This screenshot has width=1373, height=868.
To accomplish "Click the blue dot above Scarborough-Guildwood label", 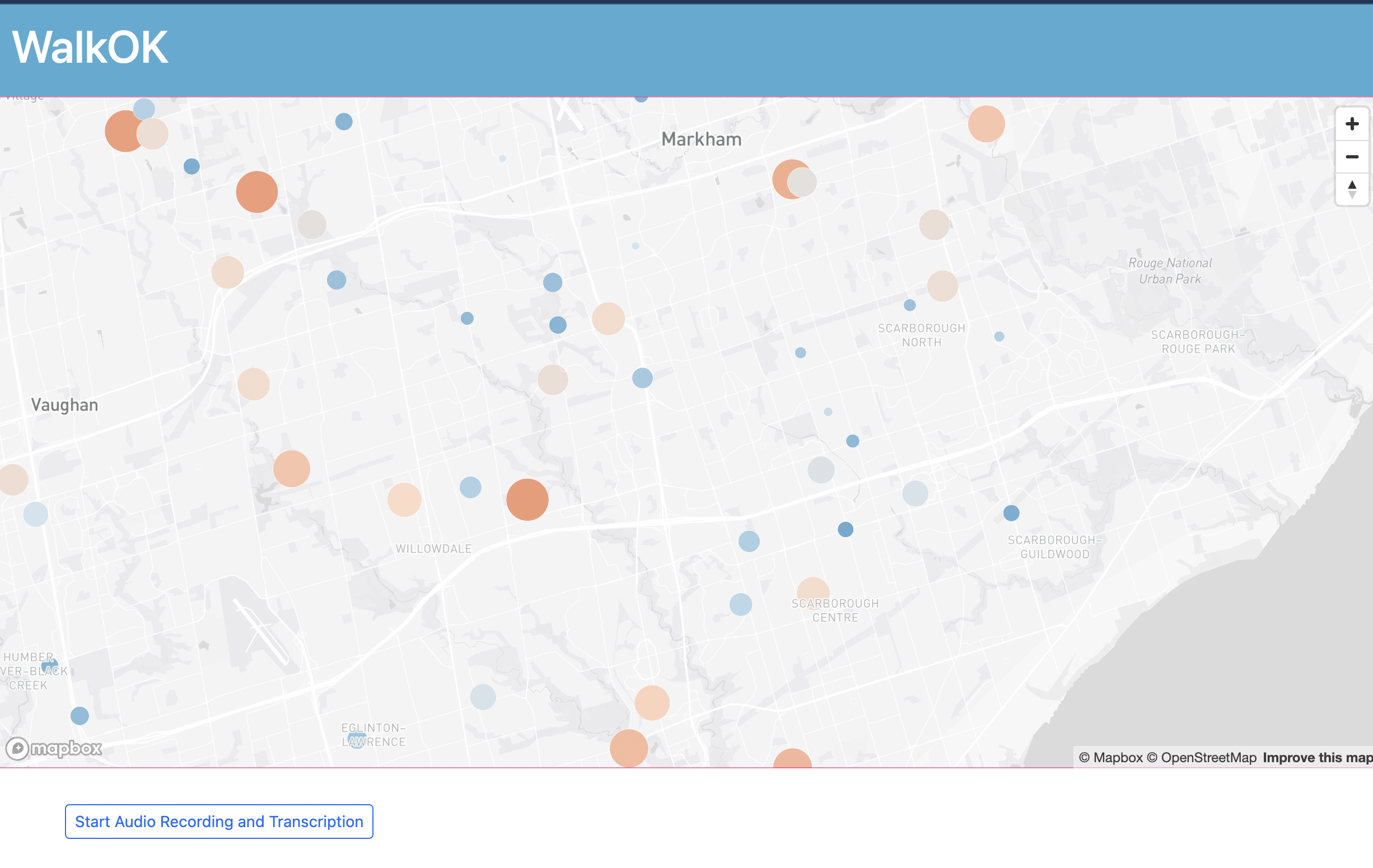I will (1011, 514).
